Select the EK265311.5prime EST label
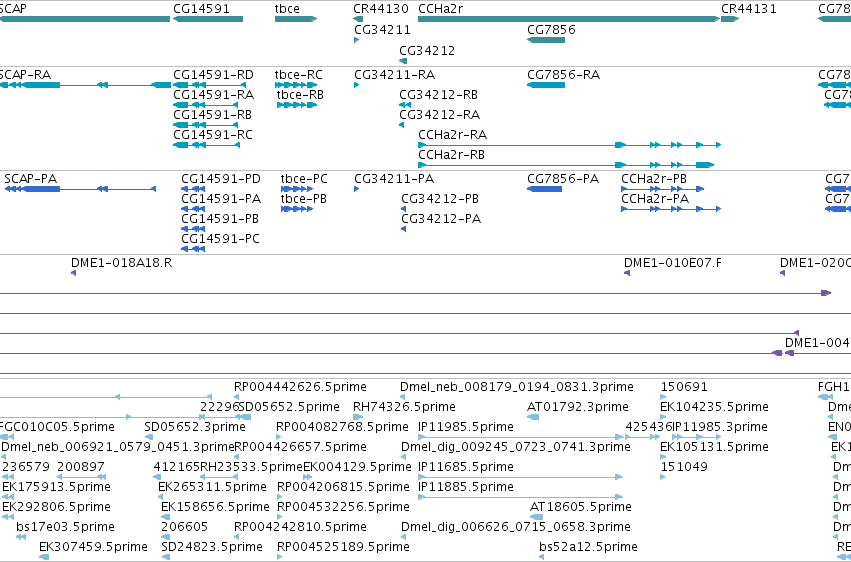 click(x=213, y=487)
